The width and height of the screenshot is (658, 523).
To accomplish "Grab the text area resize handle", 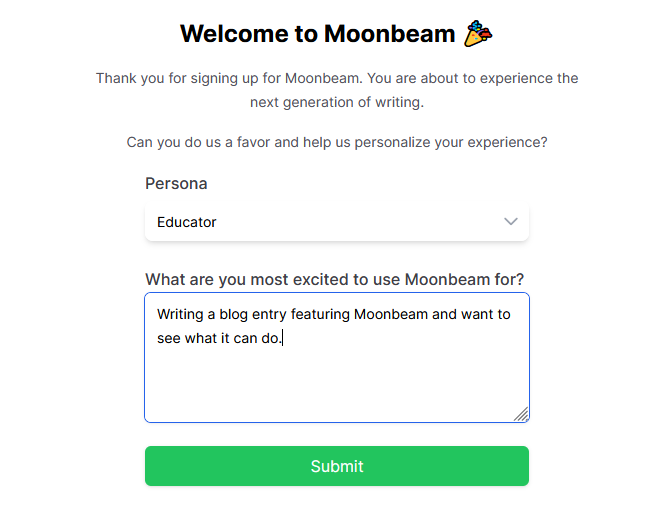I will click(521, 414).
